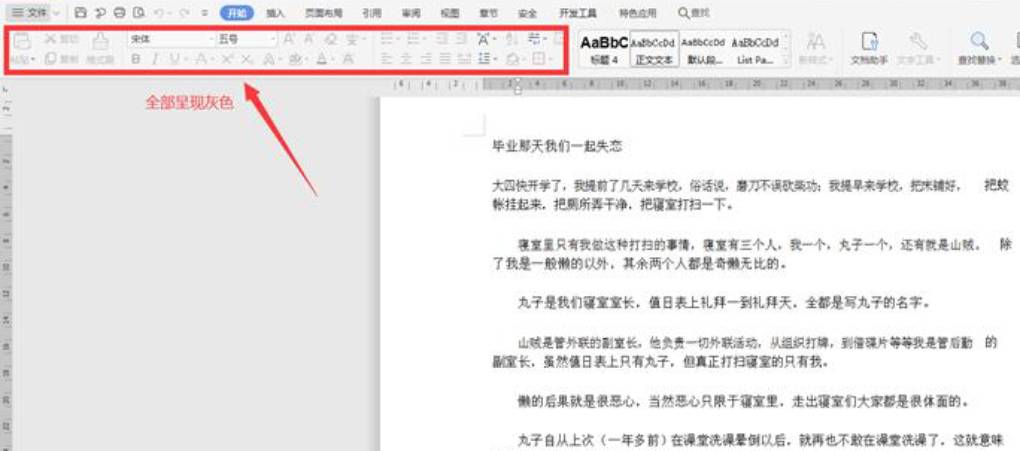Expand the styles gallery list
Image resolution: width=1020 pixels, height=451 pixels.
786,61
